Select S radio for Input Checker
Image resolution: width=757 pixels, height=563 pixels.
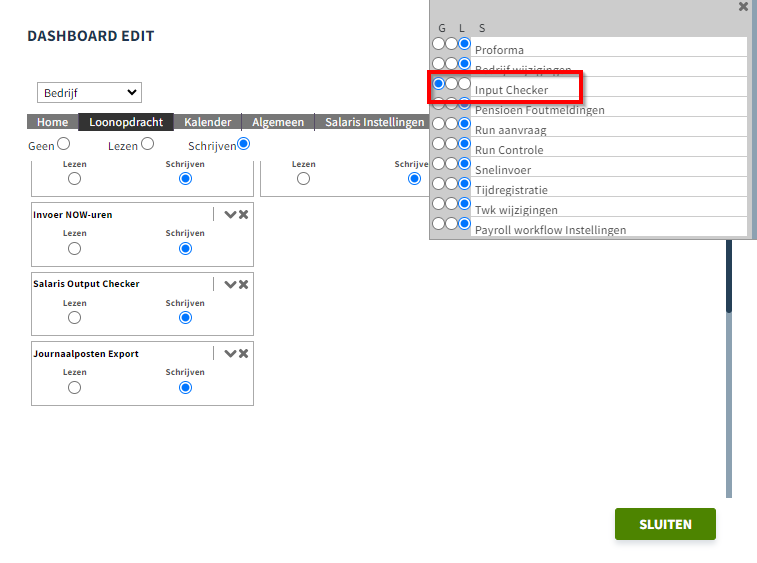[x=464, y=84]
